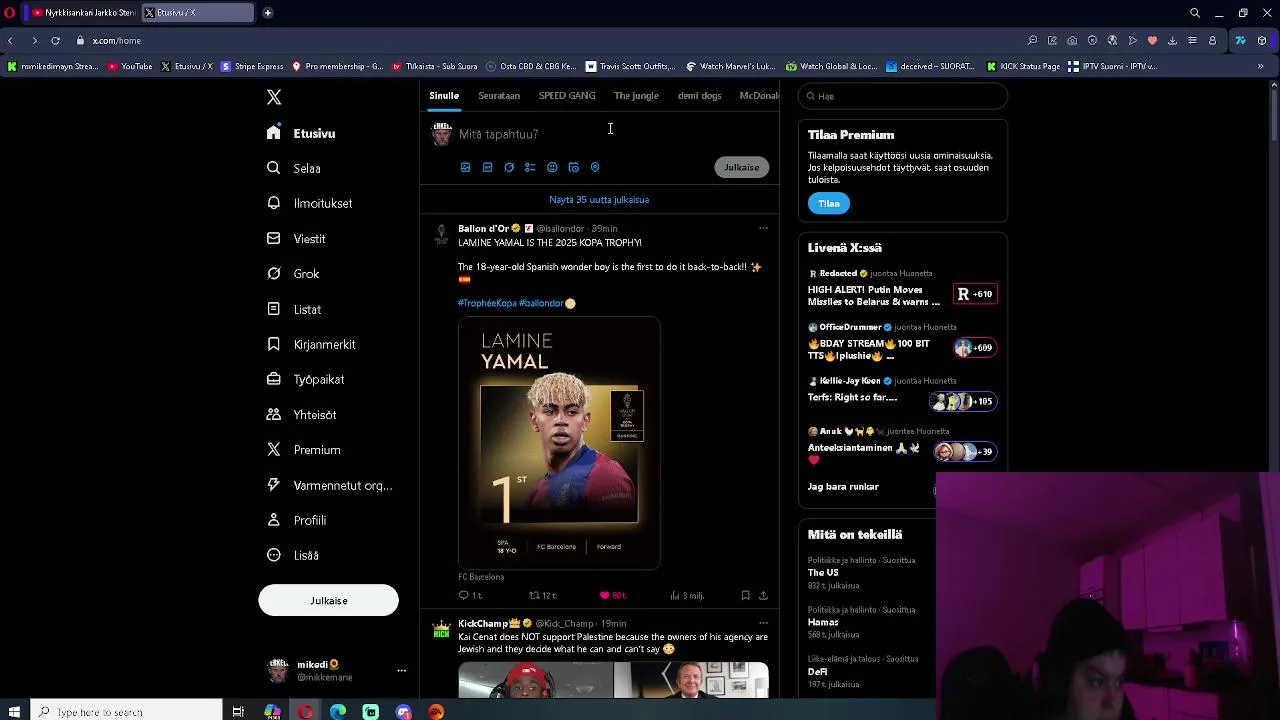Open Selaa (explore) in the sidebar
Image resolution: width=1280 pixels, height=720 pixels.
[294, 168]
